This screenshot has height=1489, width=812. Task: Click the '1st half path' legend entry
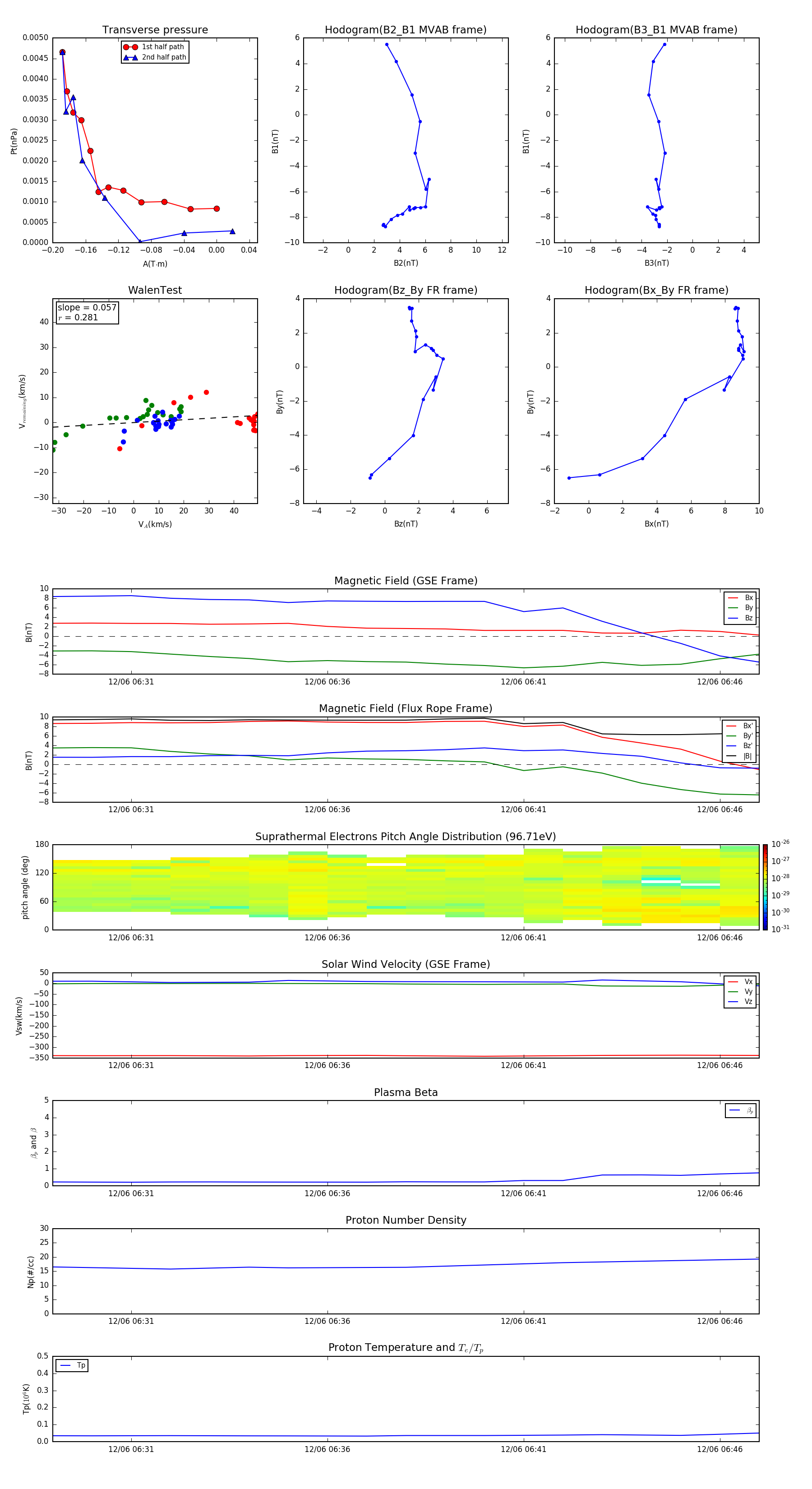(x=154, y=47)
